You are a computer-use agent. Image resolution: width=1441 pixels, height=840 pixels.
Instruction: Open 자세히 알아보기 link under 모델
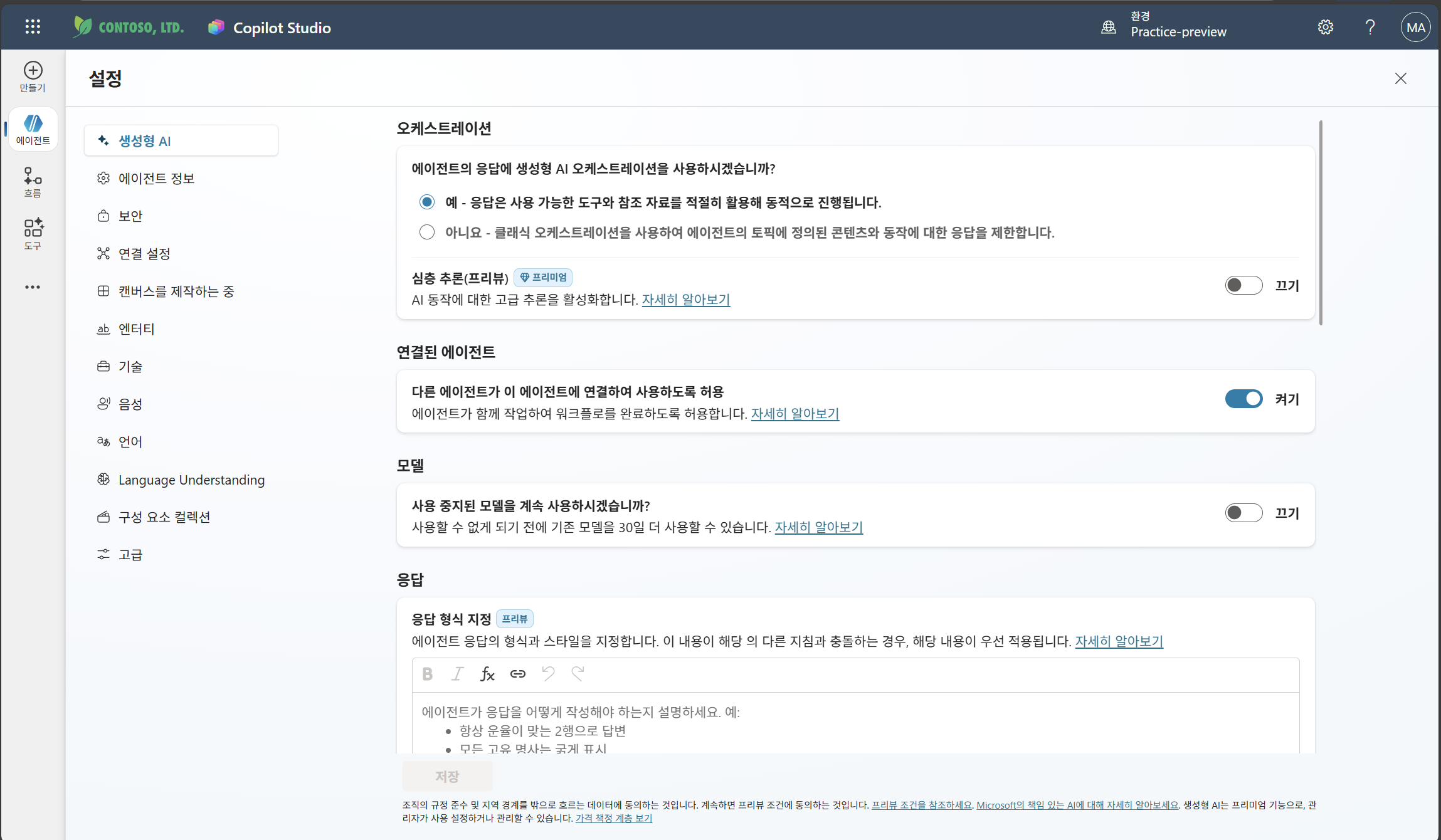819,527
